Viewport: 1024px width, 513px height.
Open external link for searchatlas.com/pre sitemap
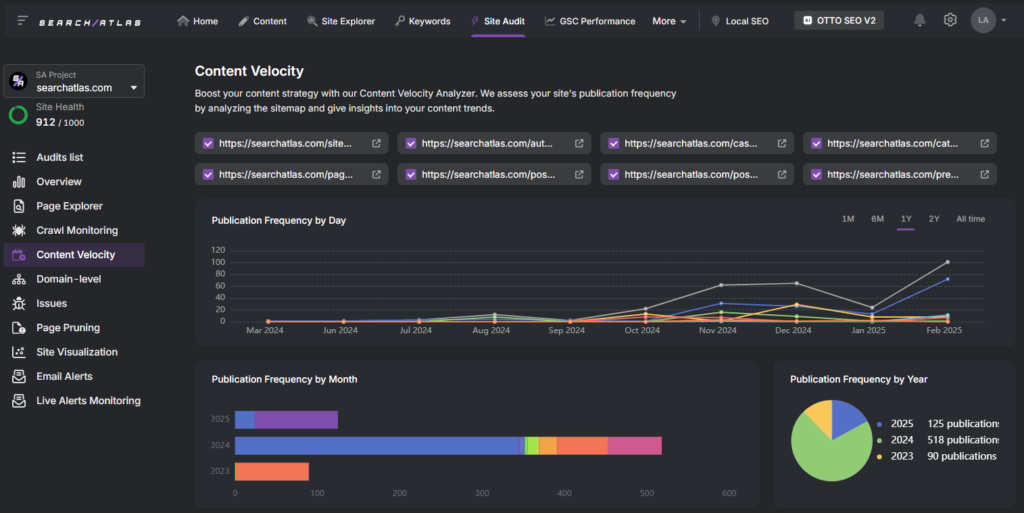(984, 174)
